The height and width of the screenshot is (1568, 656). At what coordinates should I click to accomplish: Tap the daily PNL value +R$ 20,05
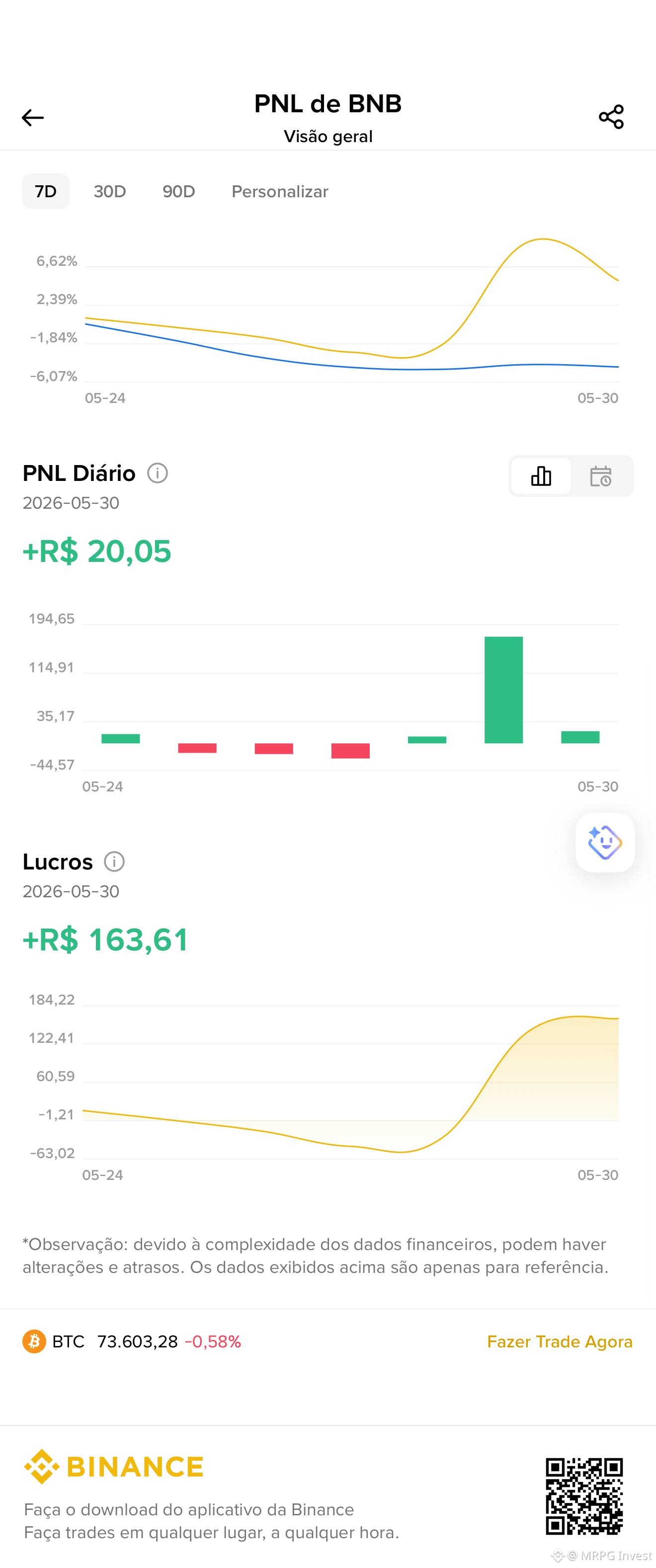(x=97, y=551)
